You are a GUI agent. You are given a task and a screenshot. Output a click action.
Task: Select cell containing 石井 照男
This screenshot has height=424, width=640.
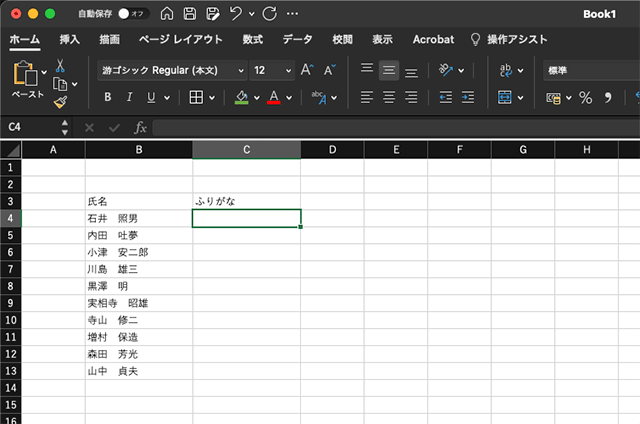[x=138, y=218]
